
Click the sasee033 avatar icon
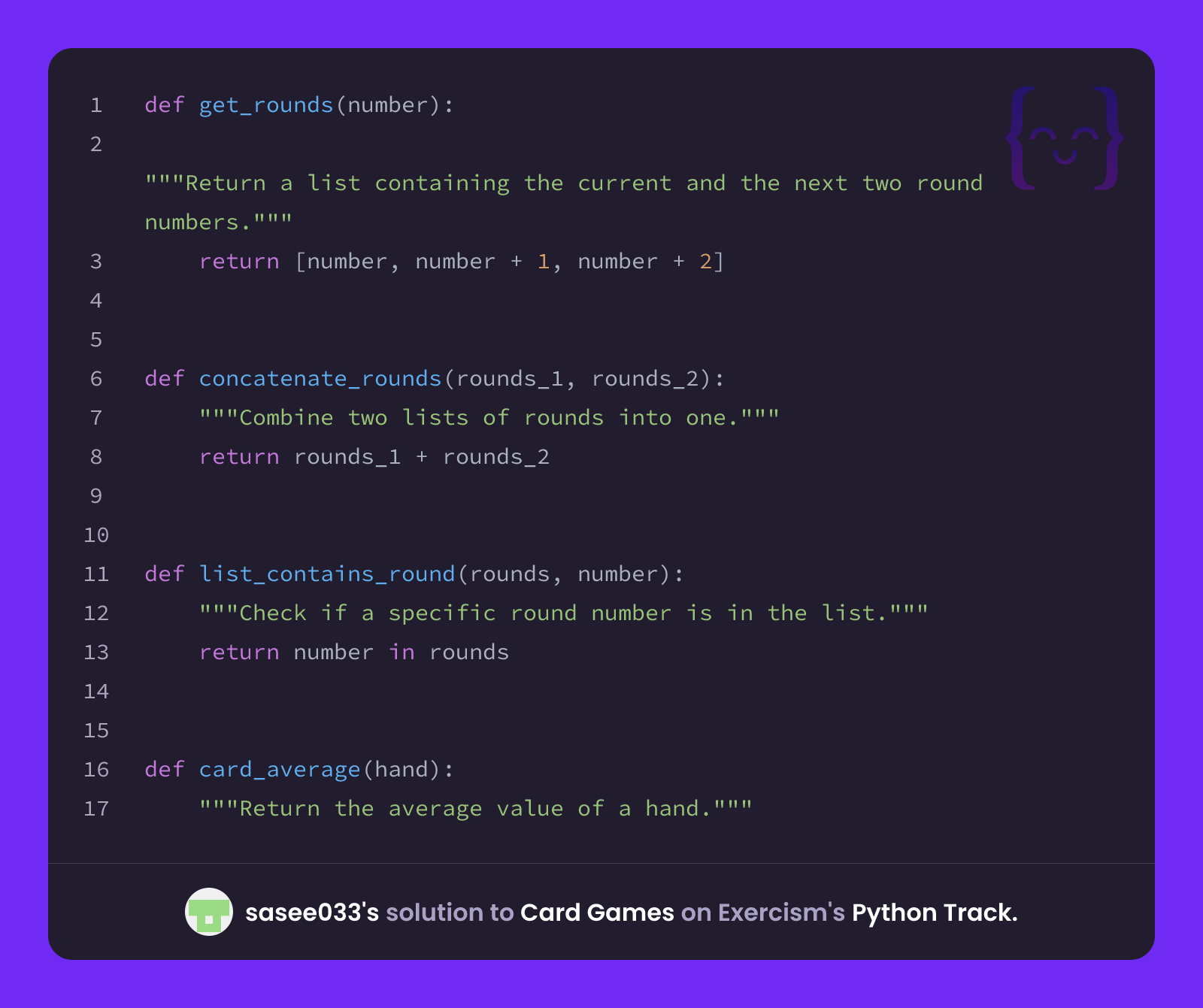point(209,912)
